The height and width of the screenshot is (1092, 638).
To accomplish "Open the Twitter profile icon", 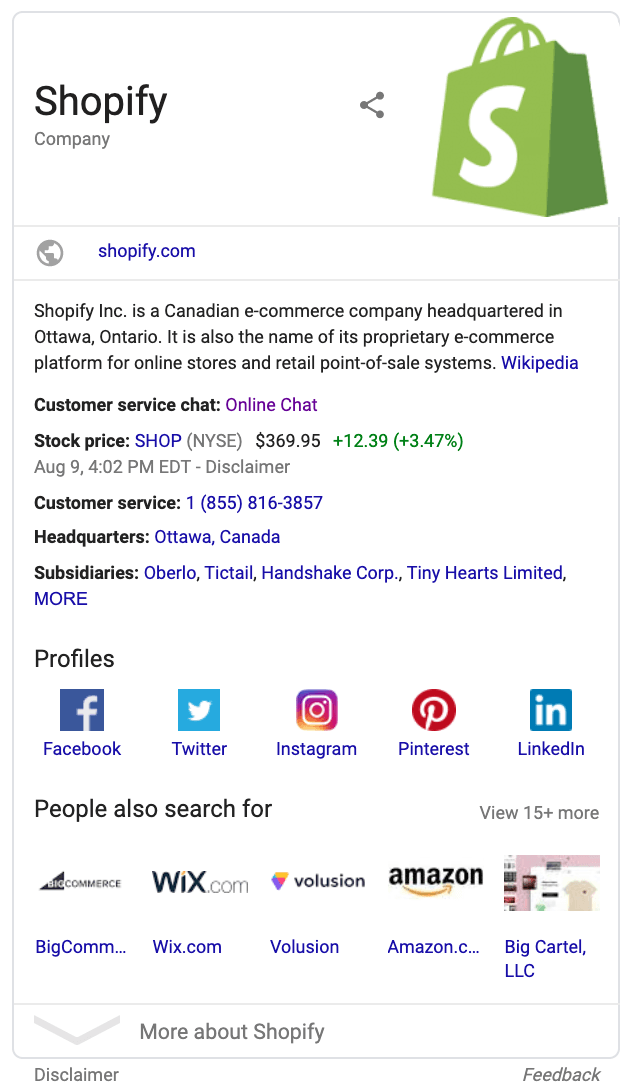I will (199, 710).
